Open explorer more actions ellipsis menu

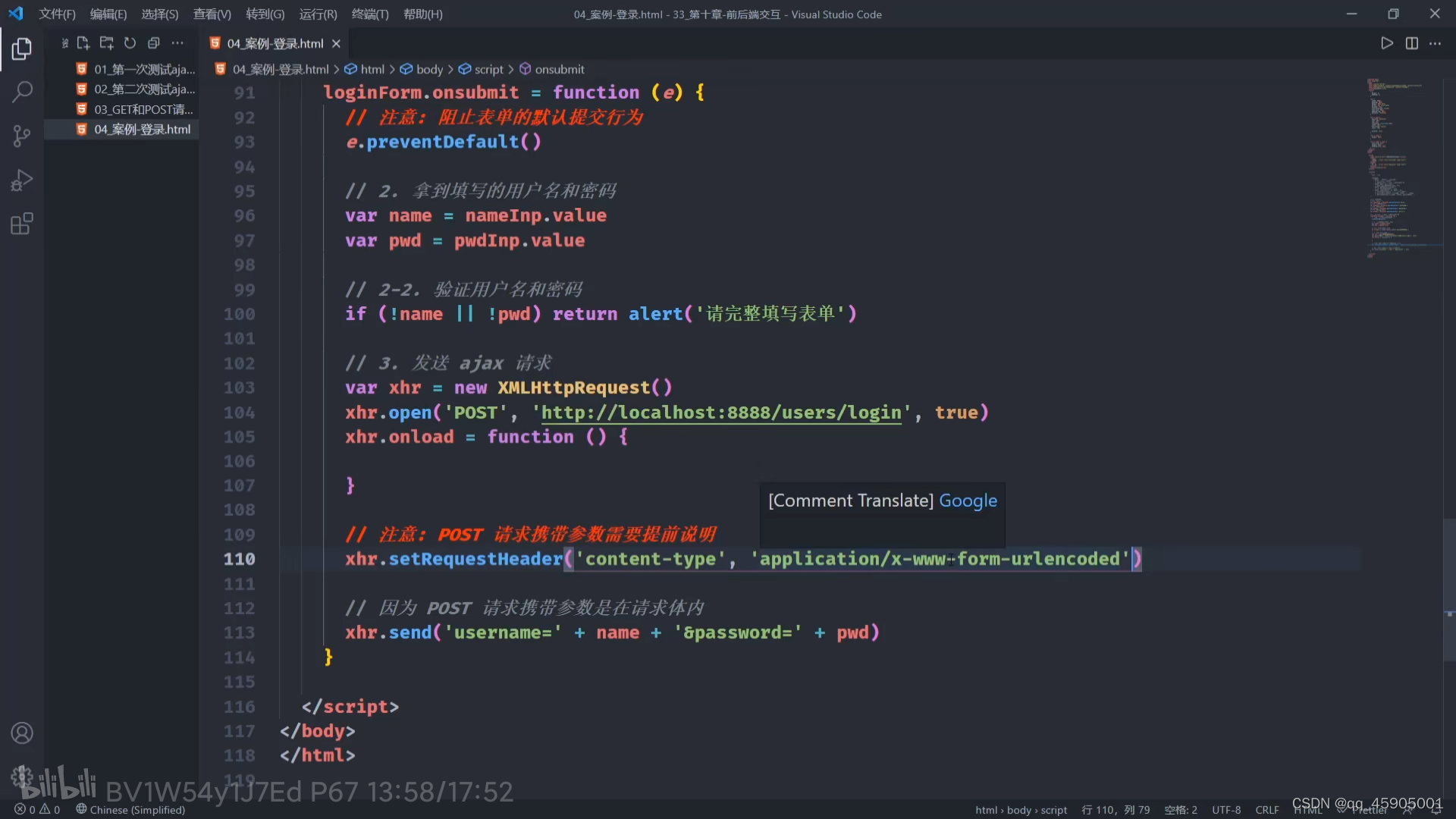click(177, 43)
